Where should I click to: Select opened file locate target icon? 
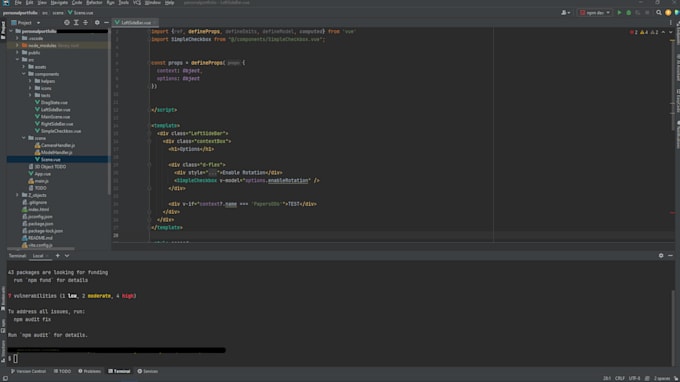(67, 23)
